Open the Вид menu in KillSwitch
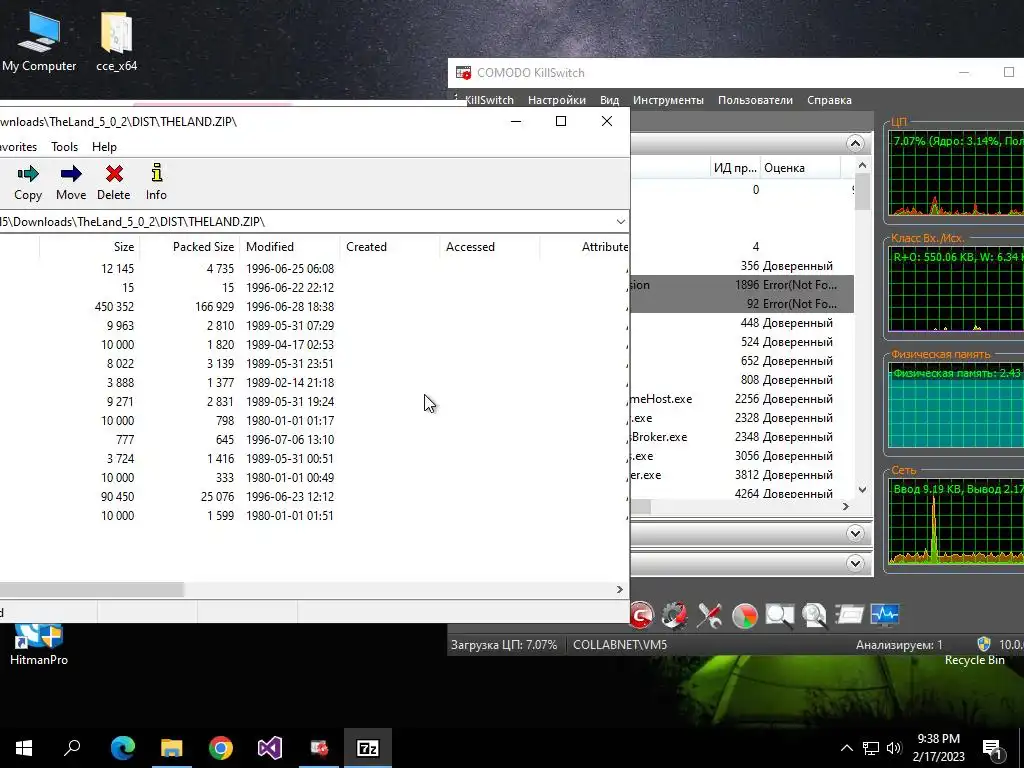The height and width of the screenshot is (768, 1024). pos(609,100)
